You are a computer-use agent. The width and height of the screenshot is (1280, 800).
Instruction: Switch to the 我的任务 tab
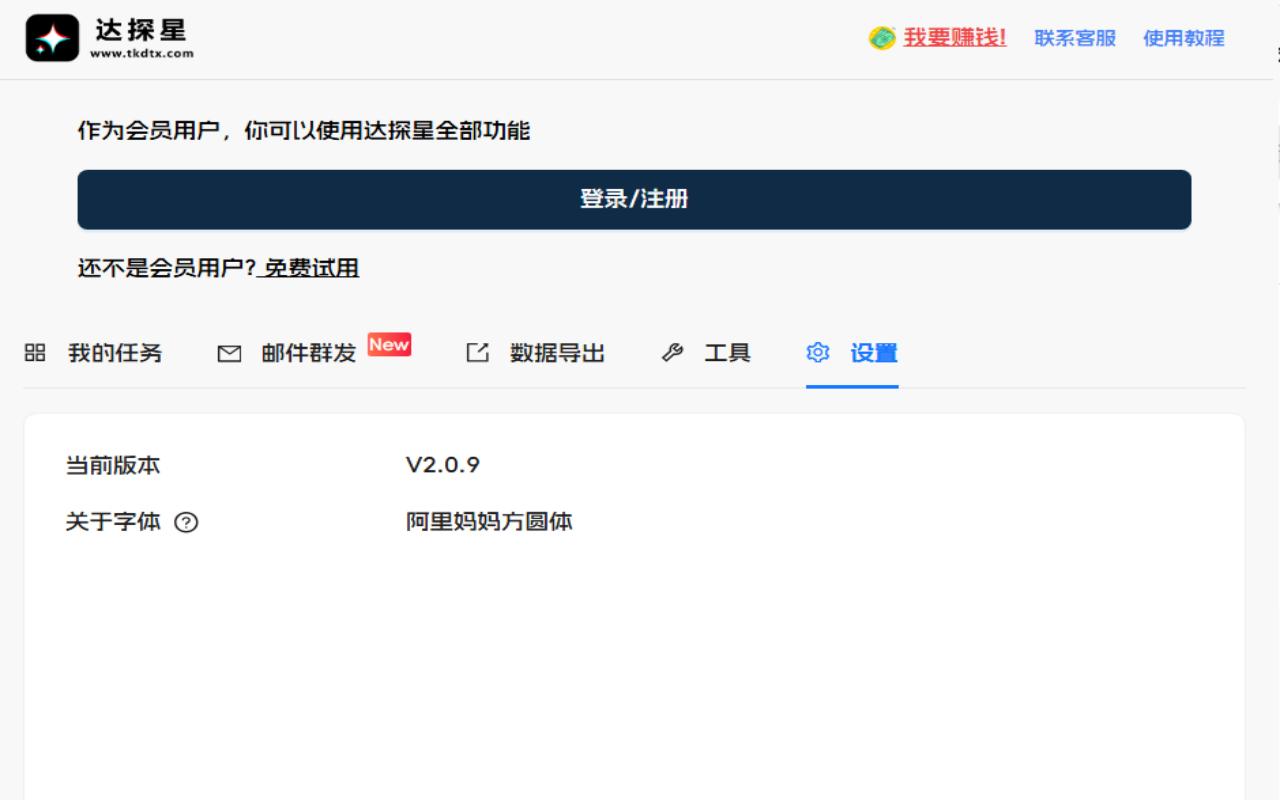[116, 352]
